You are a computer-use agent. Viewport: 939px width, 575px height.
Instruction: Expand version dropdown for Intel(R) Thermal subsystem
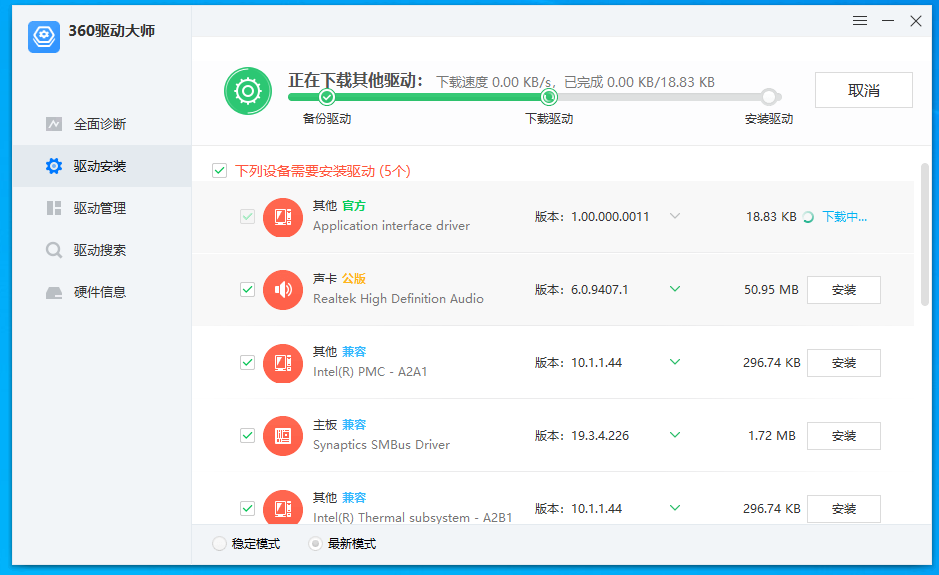675,508
